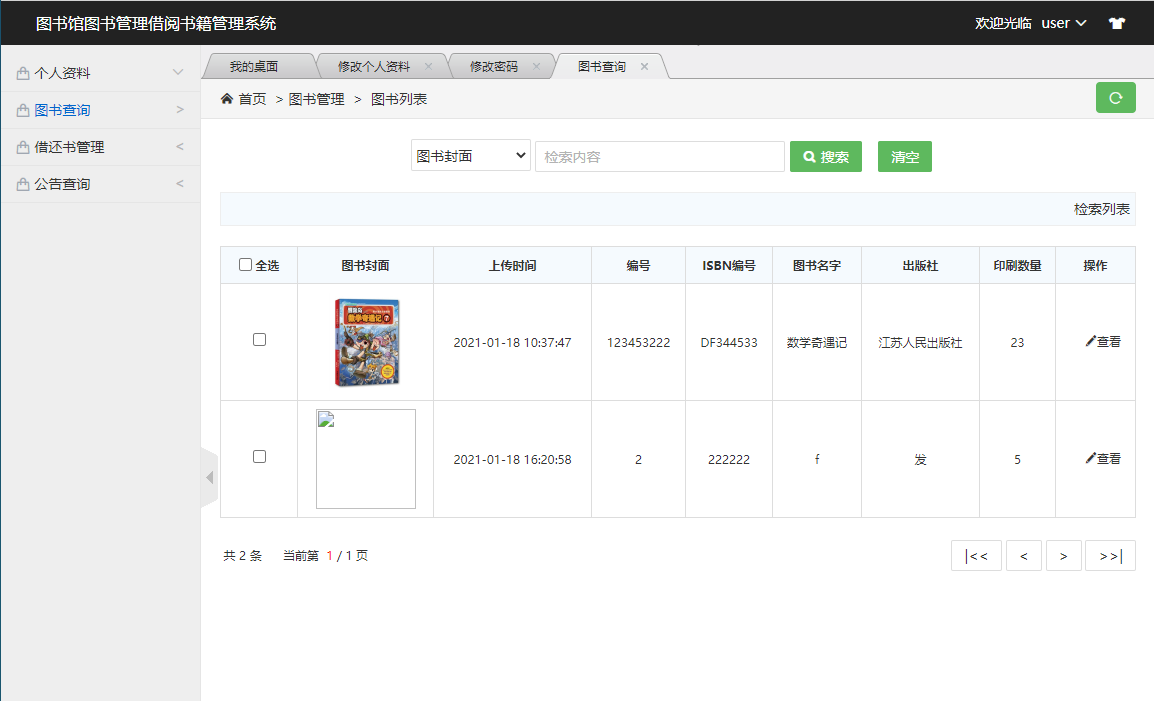1154x701 pixels.
Task: Click the home icon in the breadcrumb
Action: pyautogui.click(x=228, y=98)
